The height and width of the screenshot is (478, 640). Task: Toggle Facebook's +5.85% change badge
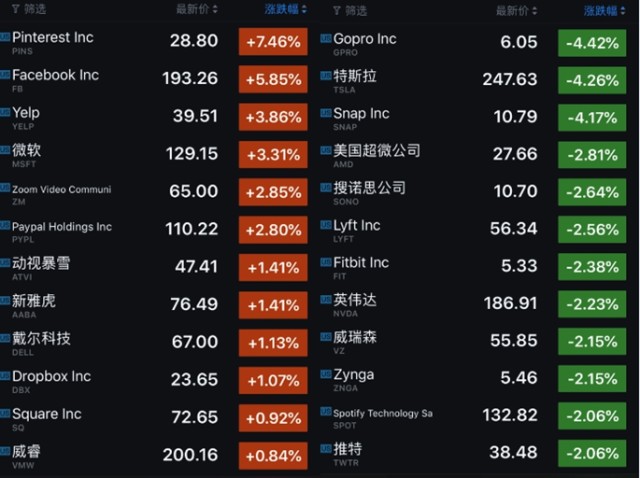click(x=272, y=81)
